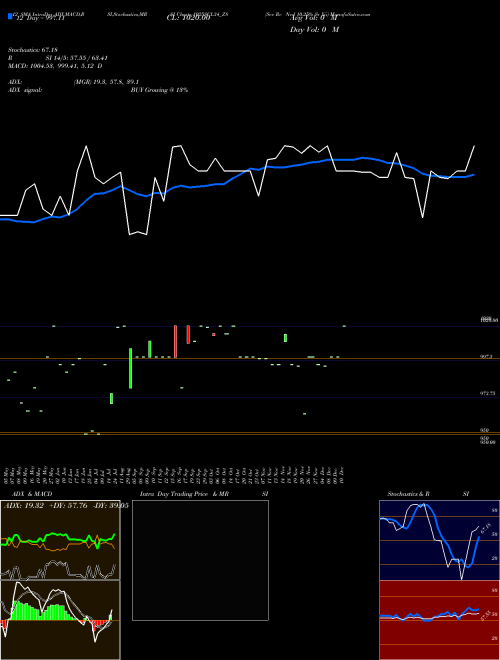
Task: Select the ADX (MGR) 19.3, 57.8, 39.1 values
Action: click(x=106, y=82)
